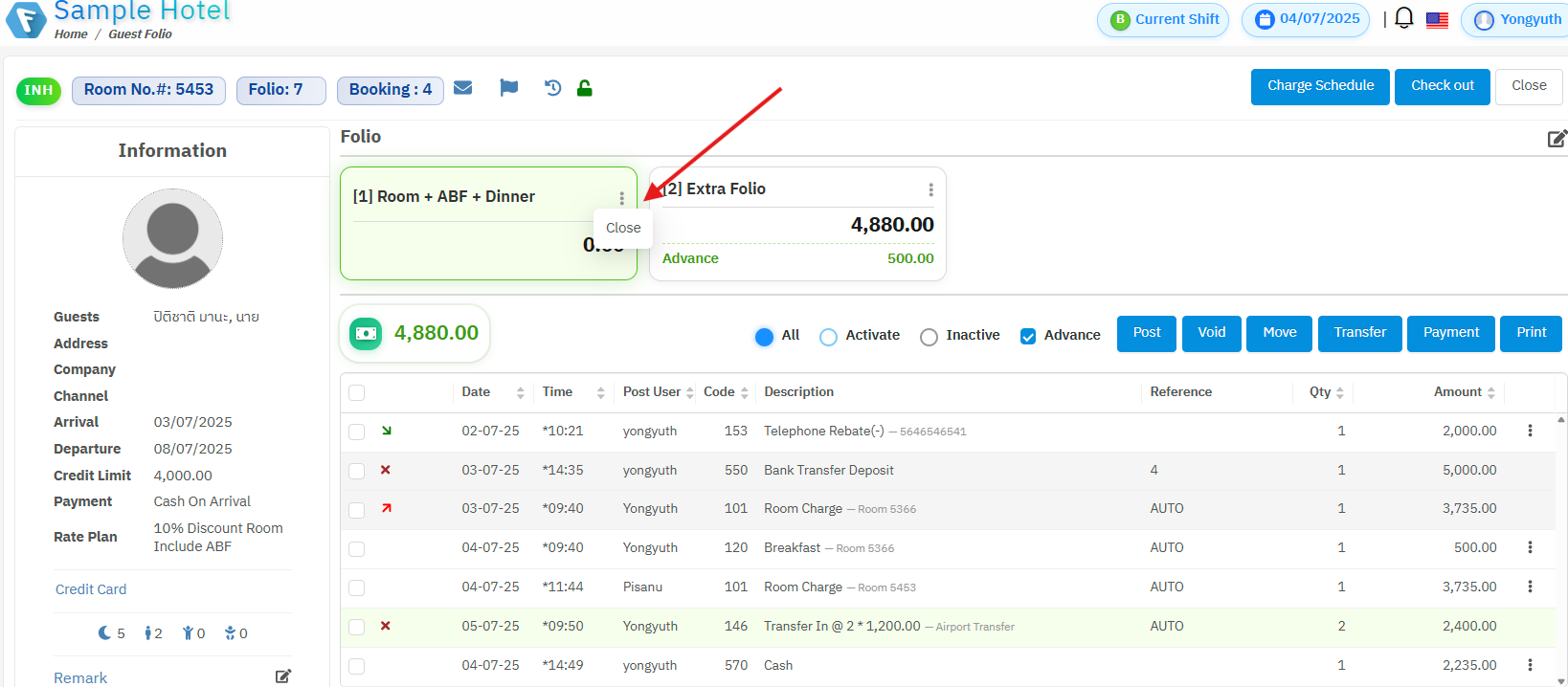Edit the Remark with pencil icon
Image resolution: width=1568 pixels, height=687 pixels.
(282, 676)
